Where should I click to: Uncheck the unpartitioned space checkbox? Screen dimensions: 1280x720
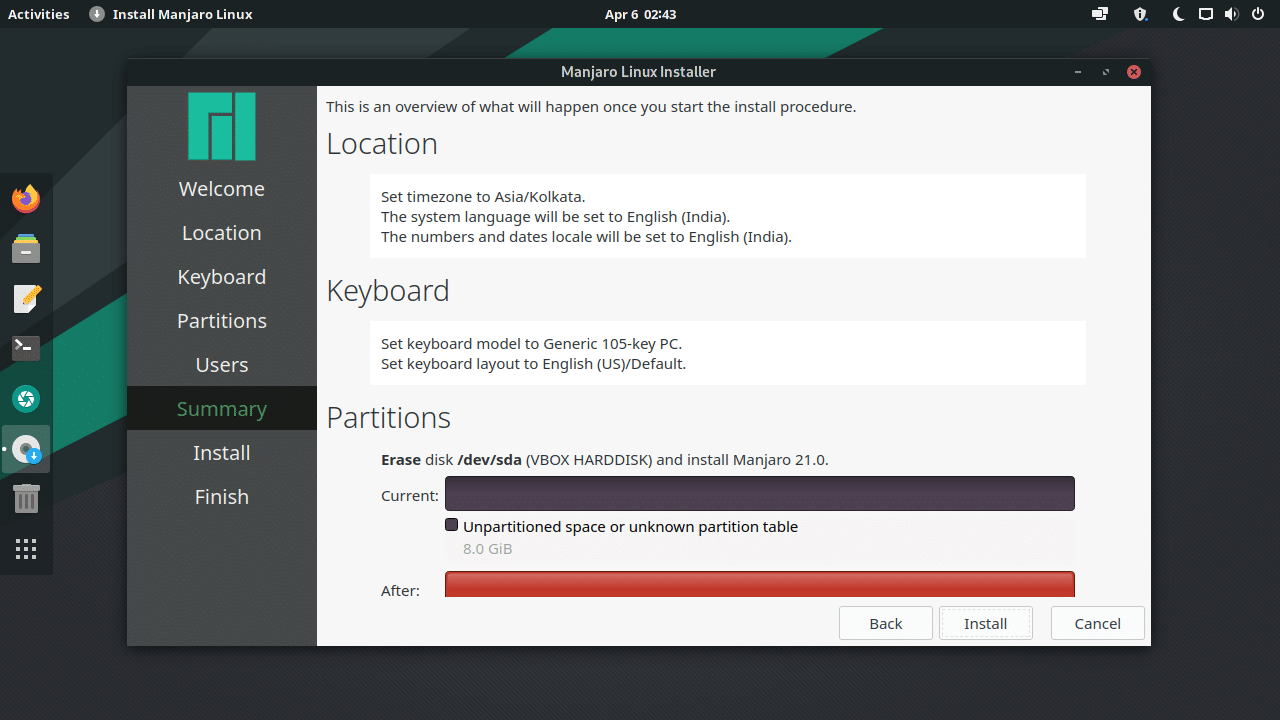pyautogui.click(x=451, y=524)
